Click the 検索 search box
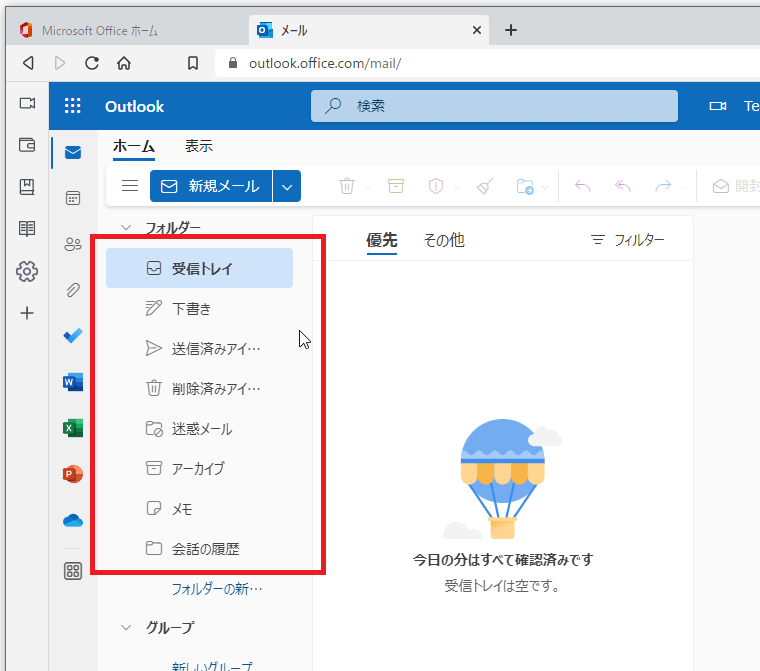 point(494,106)
